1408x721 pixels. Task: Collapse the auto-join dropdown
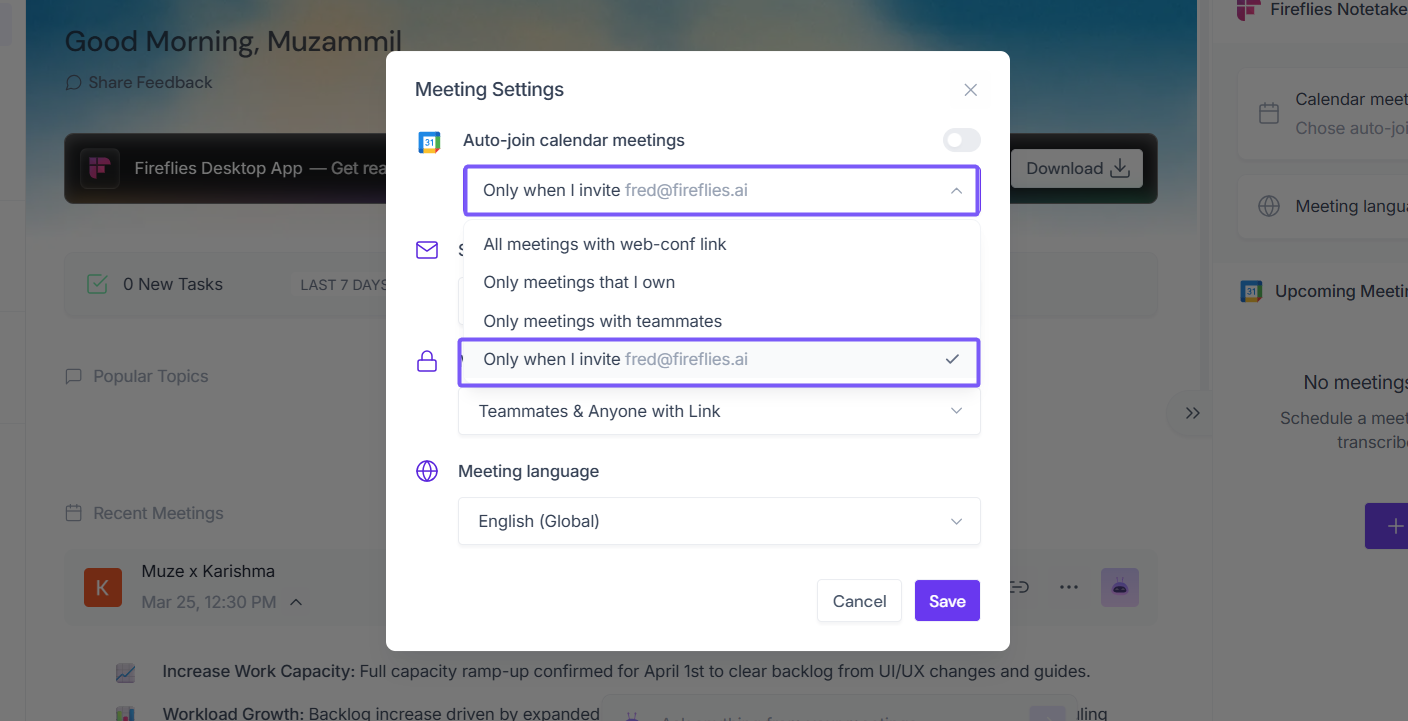click(x=956, y=190)
